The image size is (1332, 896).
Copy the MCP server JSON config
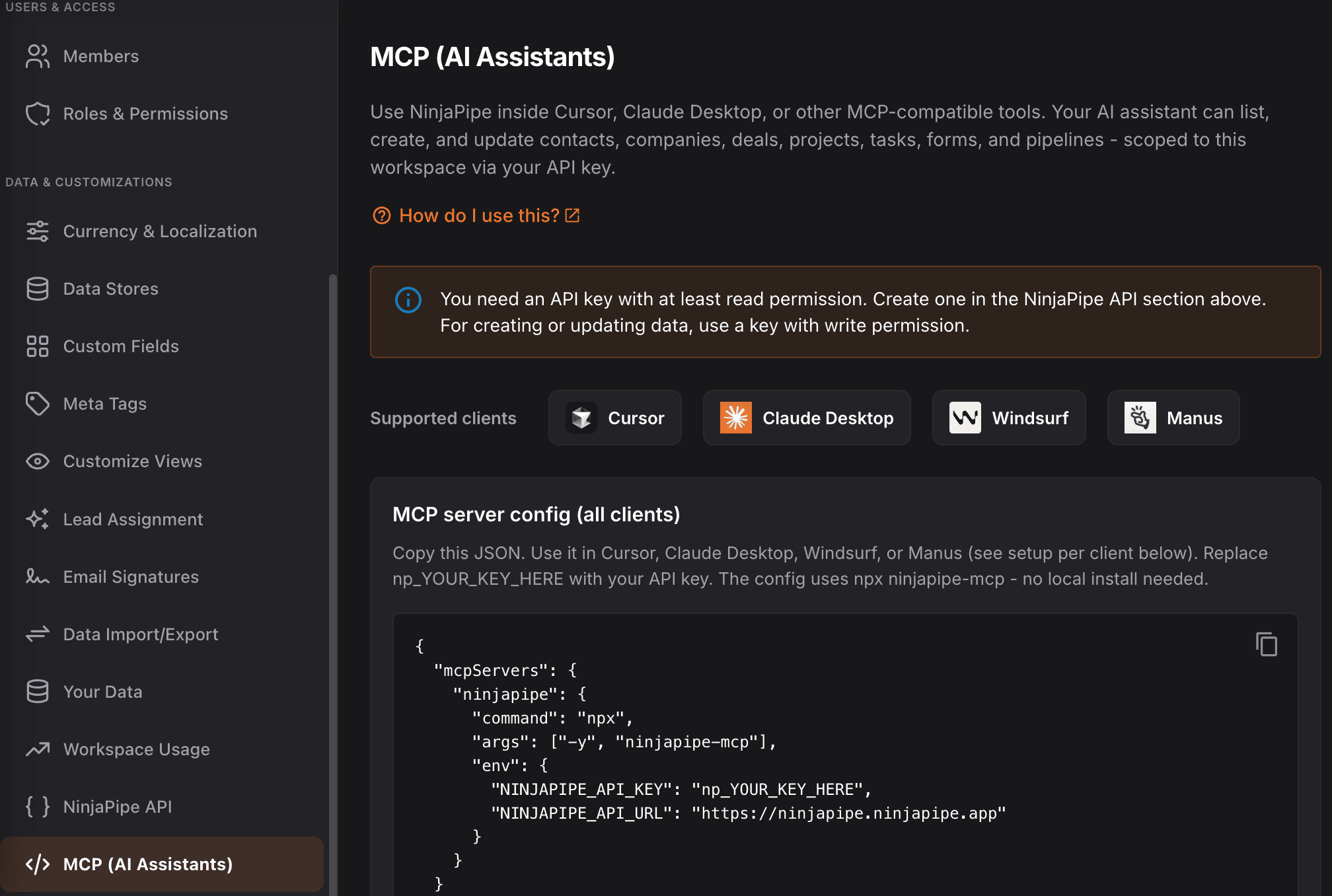[x=1267, y=644]
